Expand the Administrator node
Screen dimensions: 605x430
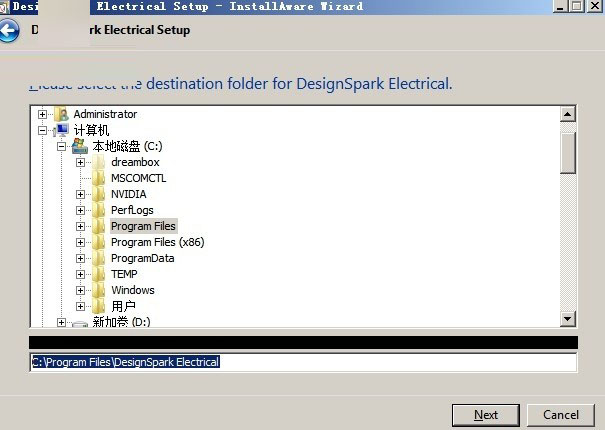(42, 114)
